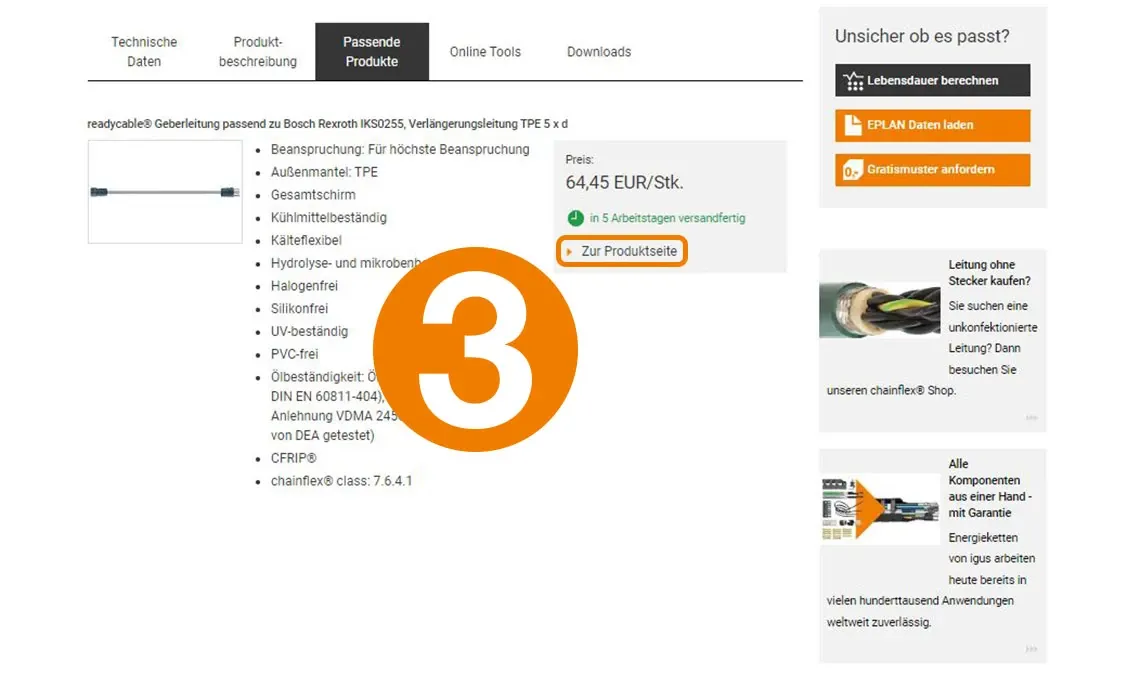Click the Lebensdauer berechnen button
The image size is (1140, 700).
(x=932, y=80)
